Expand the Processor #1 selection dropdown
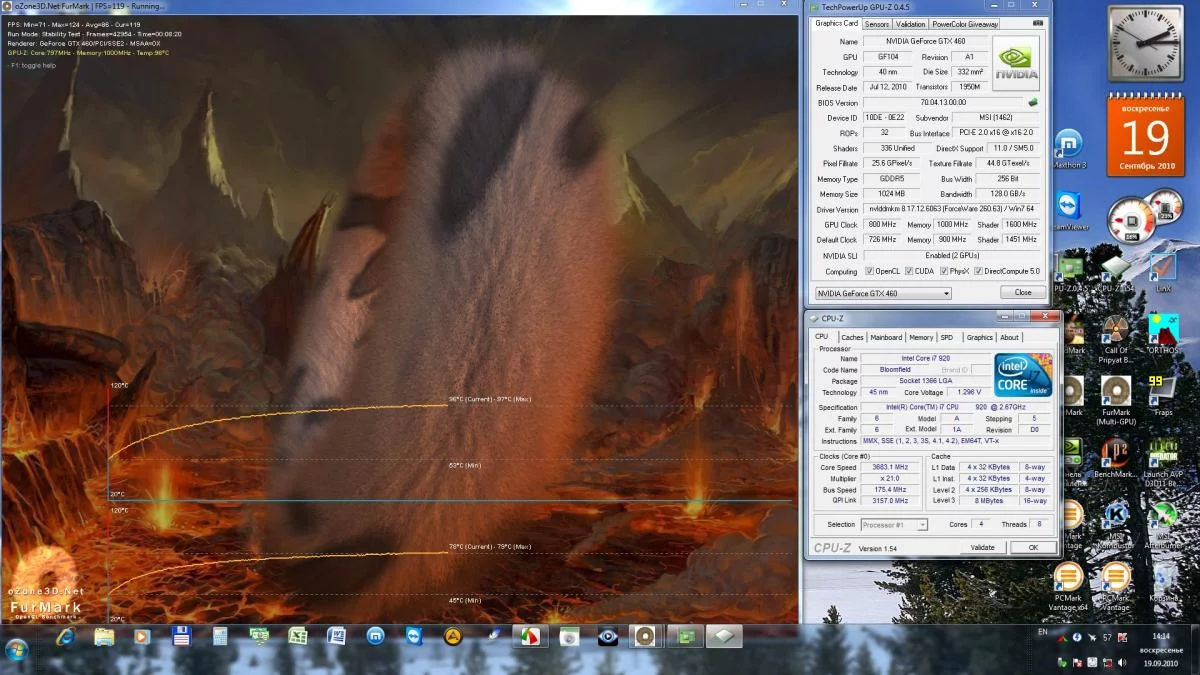1200x675 pixels. [894, 524]
